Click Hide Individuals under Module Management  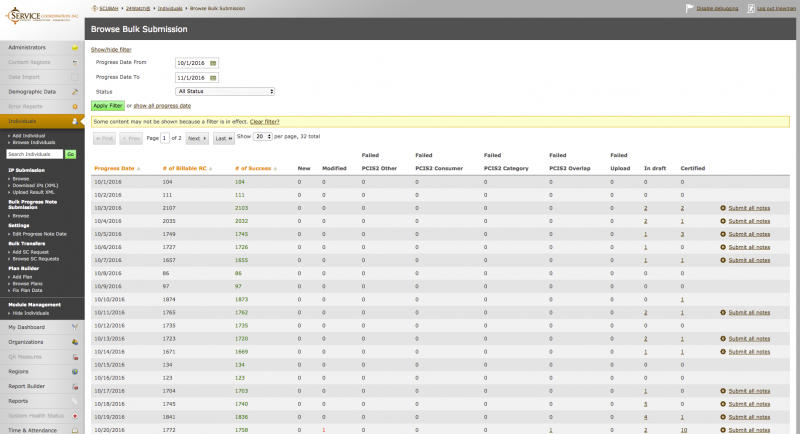click(31, 314)
